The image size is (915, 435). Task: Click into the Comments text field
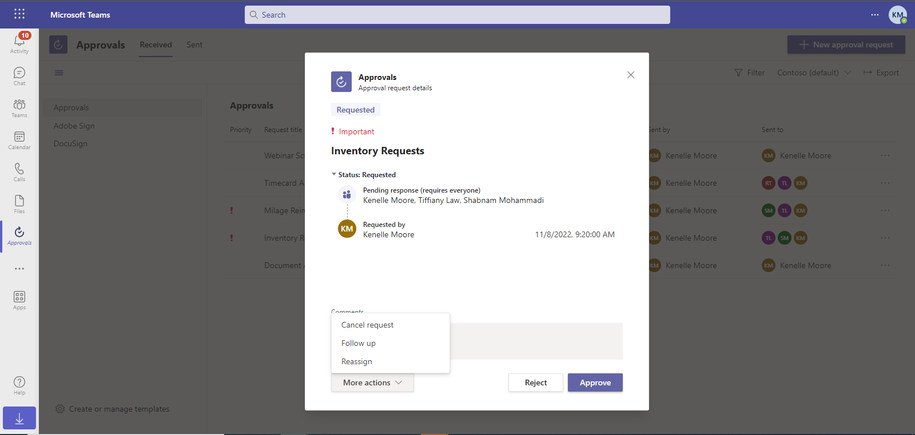point(536,341)
